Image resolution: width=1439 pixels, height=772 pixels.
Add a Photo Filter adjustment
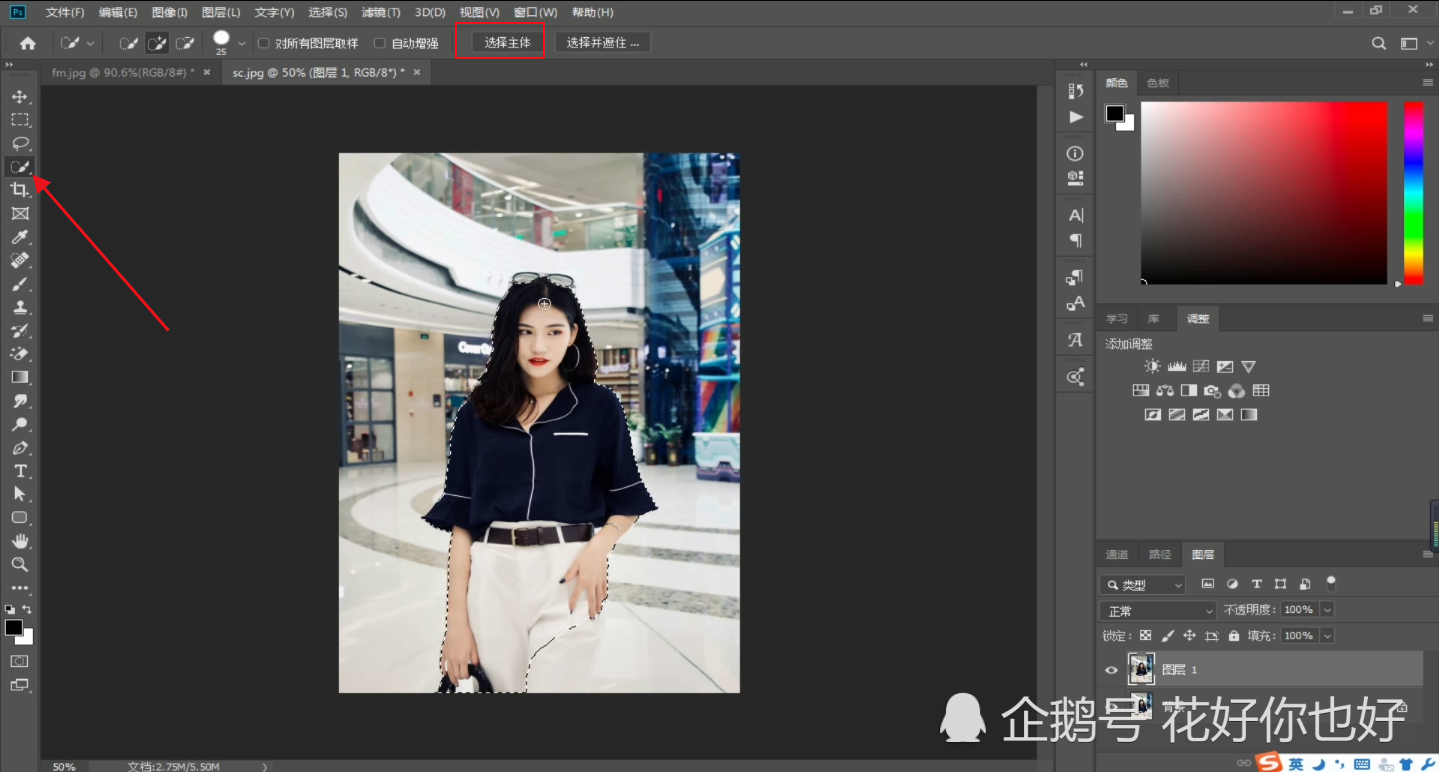[1213, 391]
